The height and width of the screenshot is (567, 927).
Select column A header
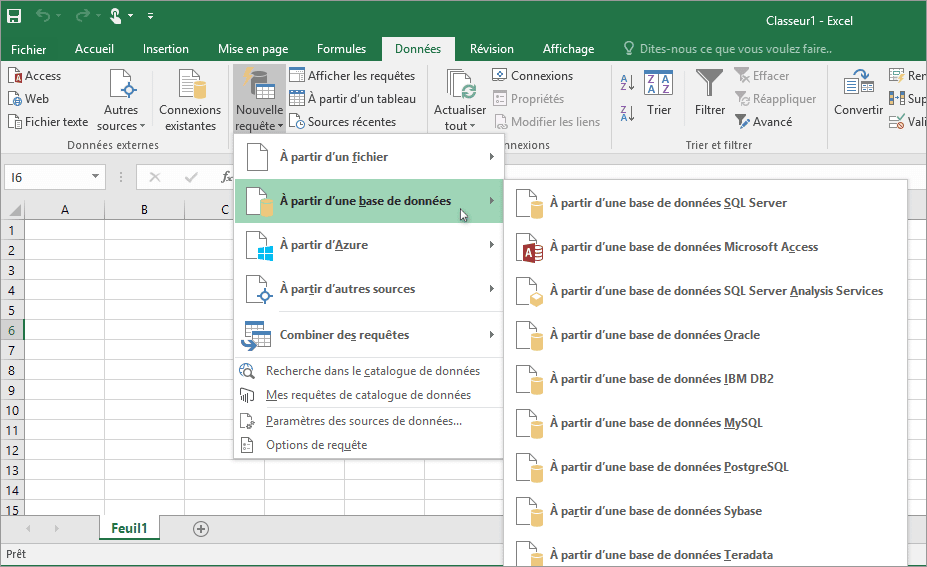[64, 209]
